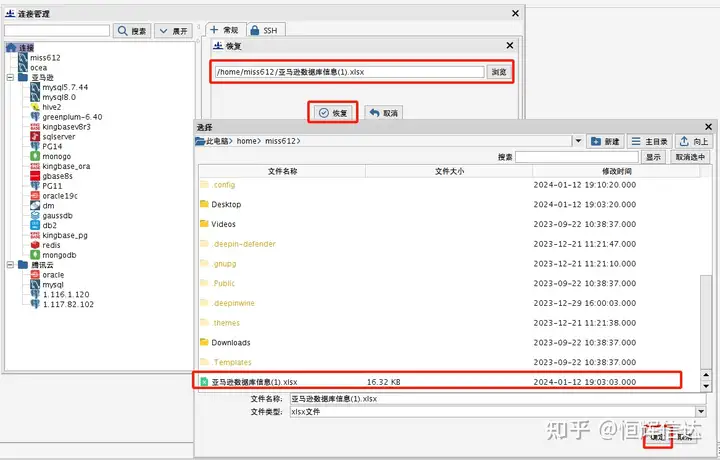720x460 pixels.
Task: Click the PG14 elephant icon
Action: tap(35, 146)
